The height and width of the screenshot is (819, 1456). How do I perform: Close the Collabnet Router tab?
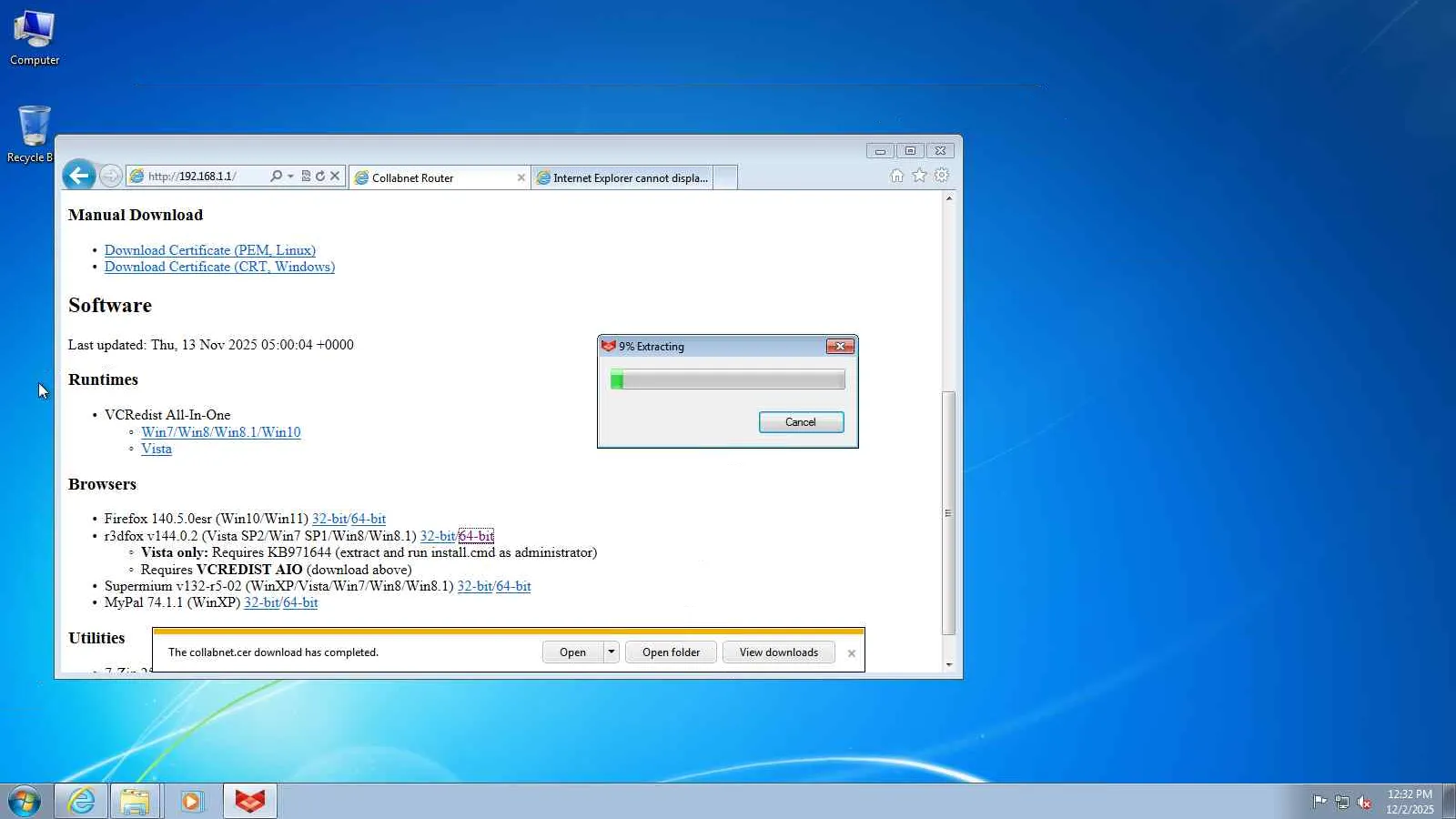pyautogui.click(x=521, y=177)
